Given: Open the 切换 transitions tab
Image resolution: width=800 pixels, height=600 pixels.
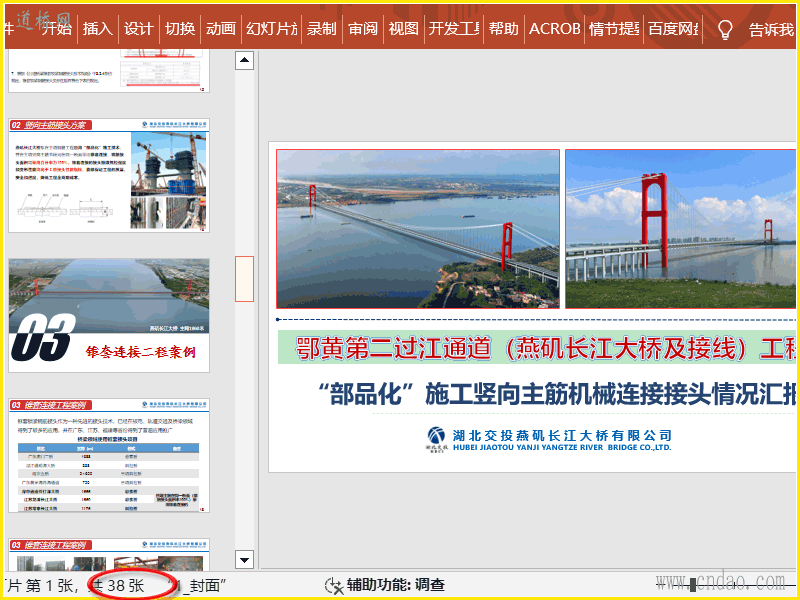Looking at the screenshot, I should pos(180,29).
